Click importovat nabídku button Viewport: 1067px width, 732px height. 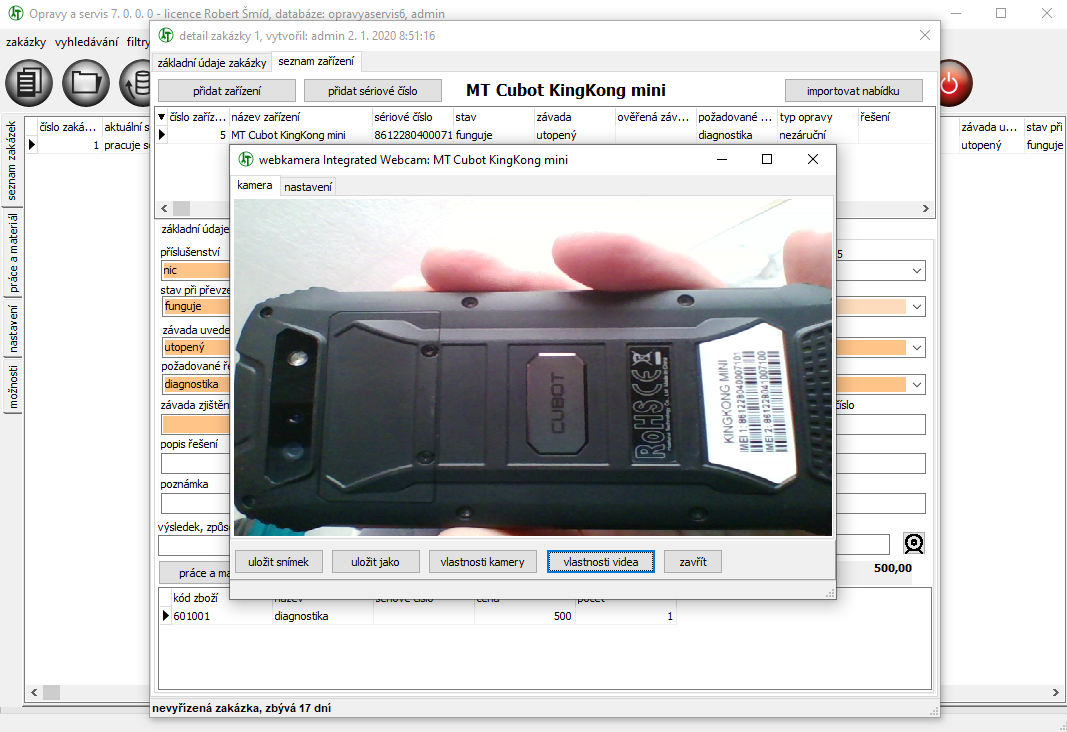pos(853,90)
